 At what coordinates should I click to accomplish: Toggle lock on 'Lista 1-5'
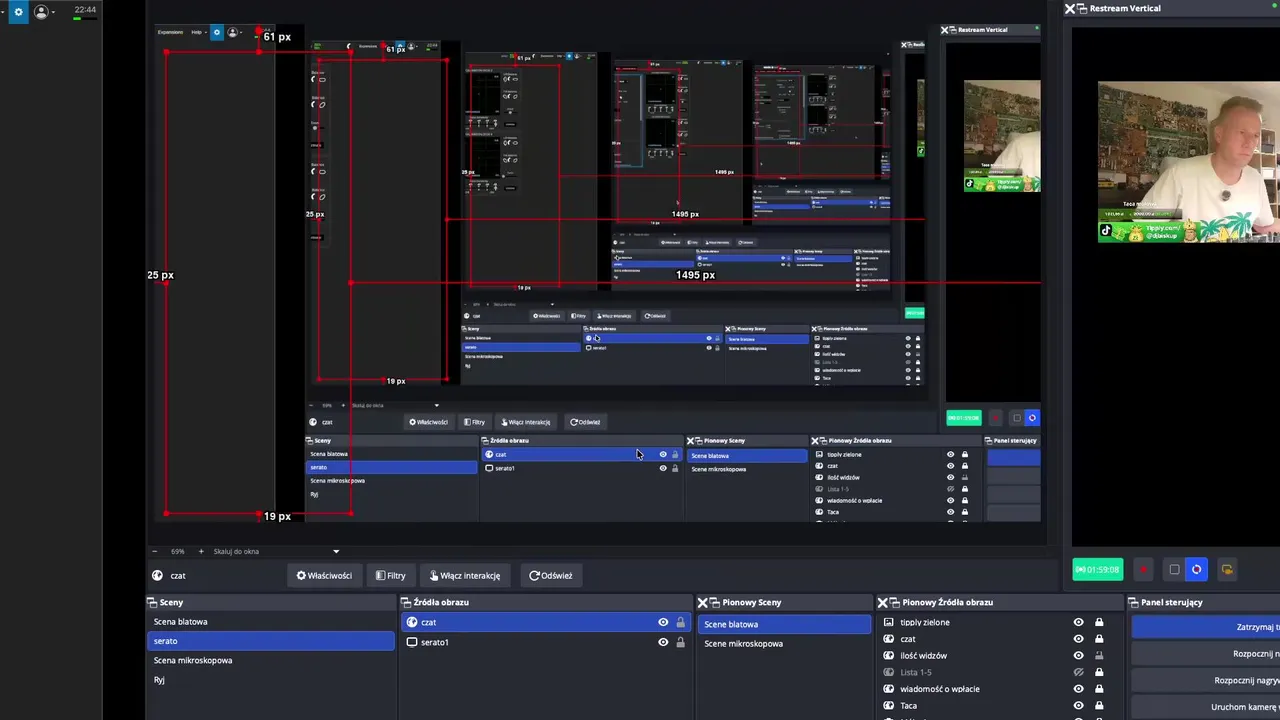1099,672
